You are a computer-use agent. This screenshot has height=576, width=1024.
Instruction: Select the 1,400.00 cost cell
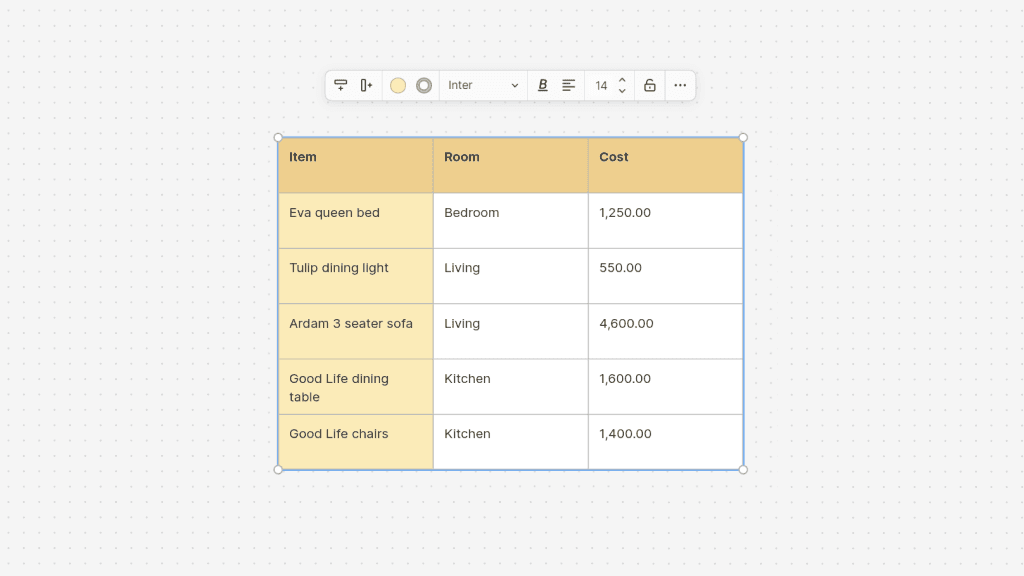(x=665, y=442)
